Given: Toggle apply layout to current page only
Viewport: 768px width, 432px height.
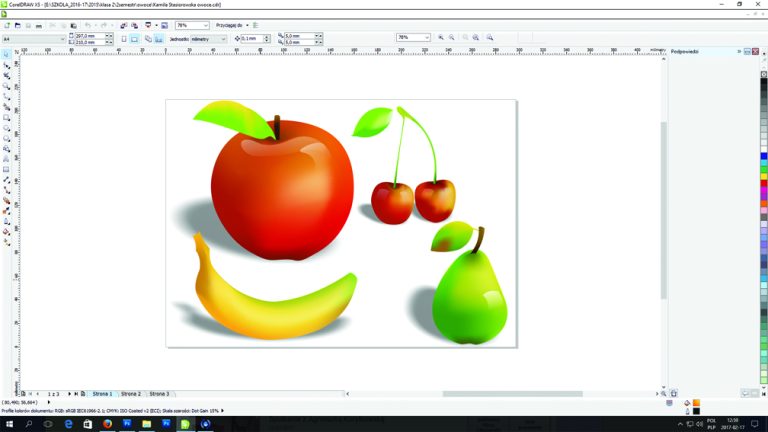Looking at the screenshot, I should tap(158, 39).
